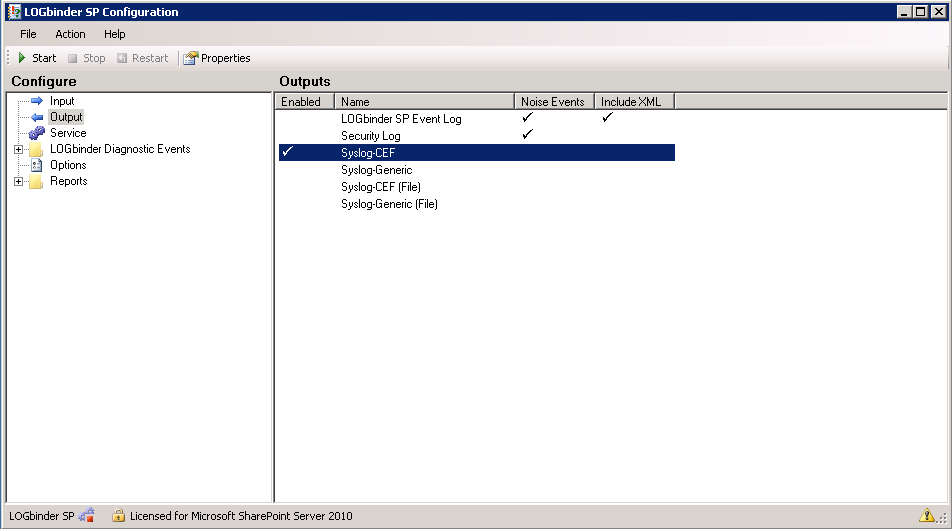This screenshot has width=952, height=529.
Task: Click the LOGbinder app icon in title bar
Action: (14, 12)
